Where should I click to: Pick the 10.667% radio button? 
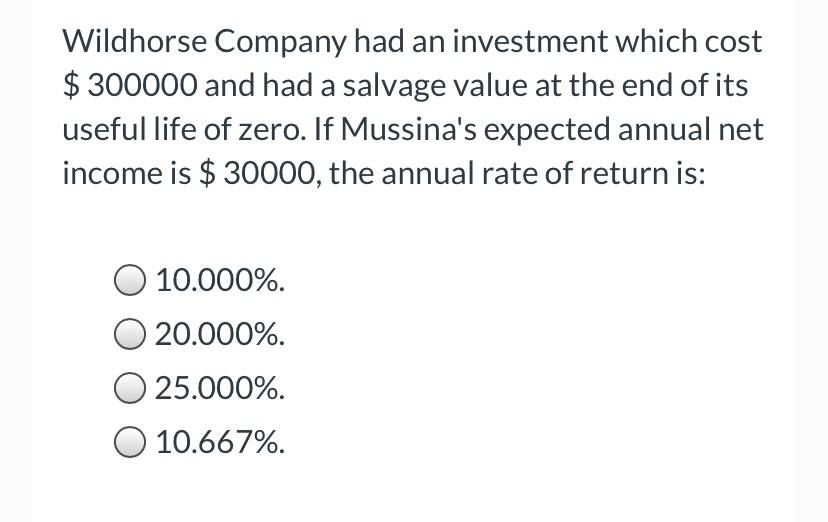tap(129, 442)
